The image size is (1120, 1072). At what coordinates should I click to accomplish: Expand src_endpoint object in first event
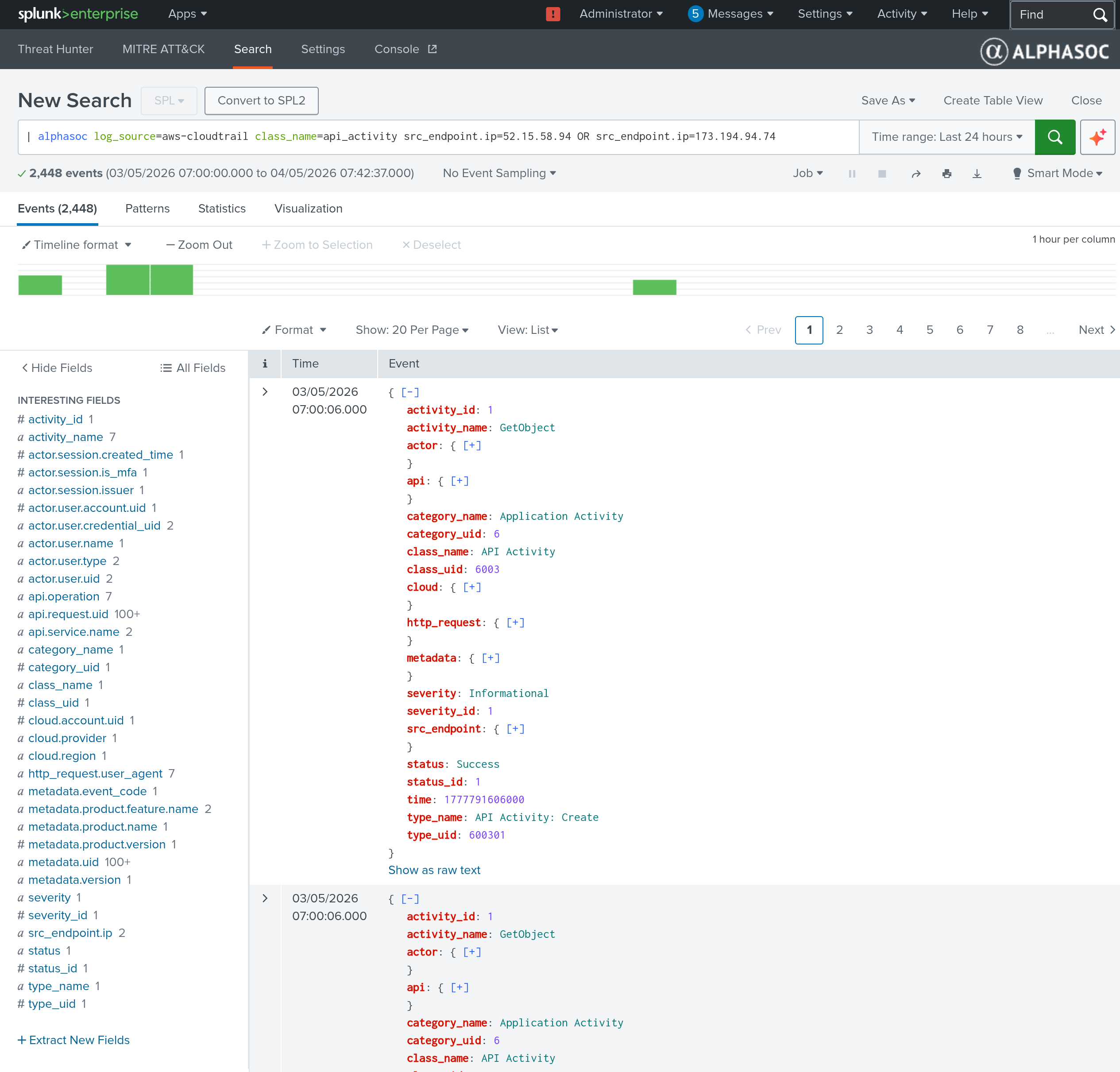515,729
